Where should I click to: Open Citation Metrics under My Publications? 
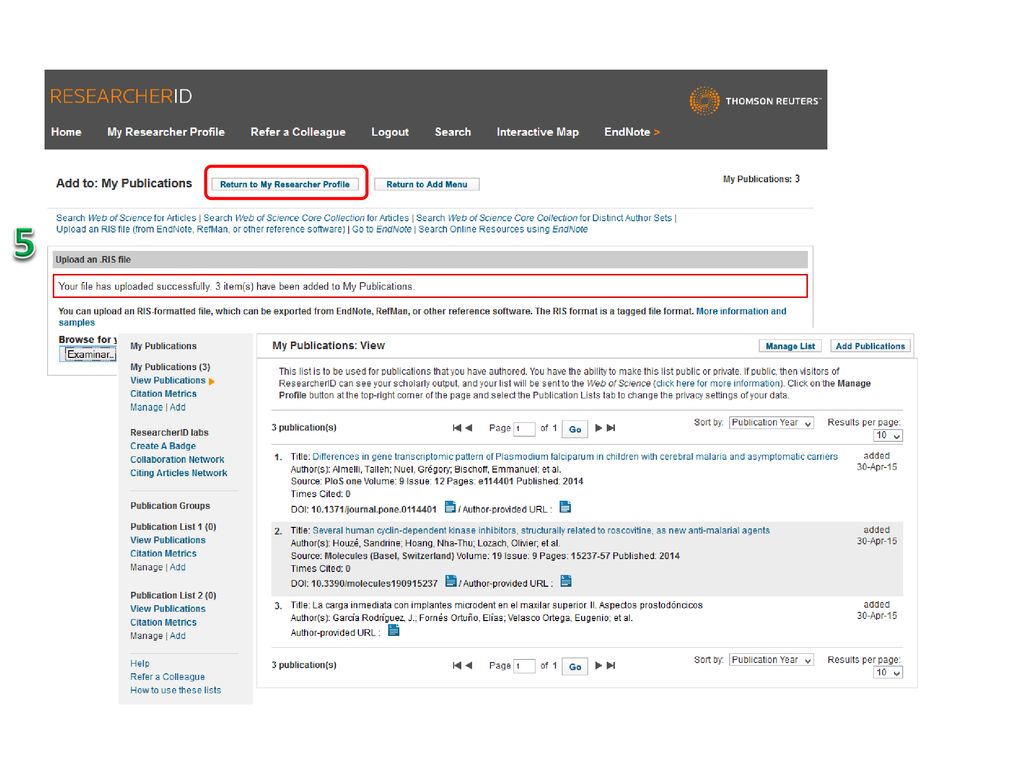(x=163, y=394)
